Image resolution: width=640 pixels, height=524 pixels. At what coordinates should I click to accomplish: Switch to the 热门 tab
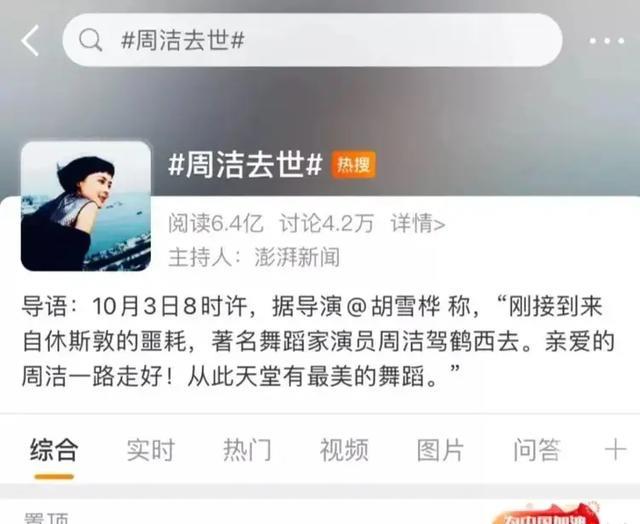[247, 450]
